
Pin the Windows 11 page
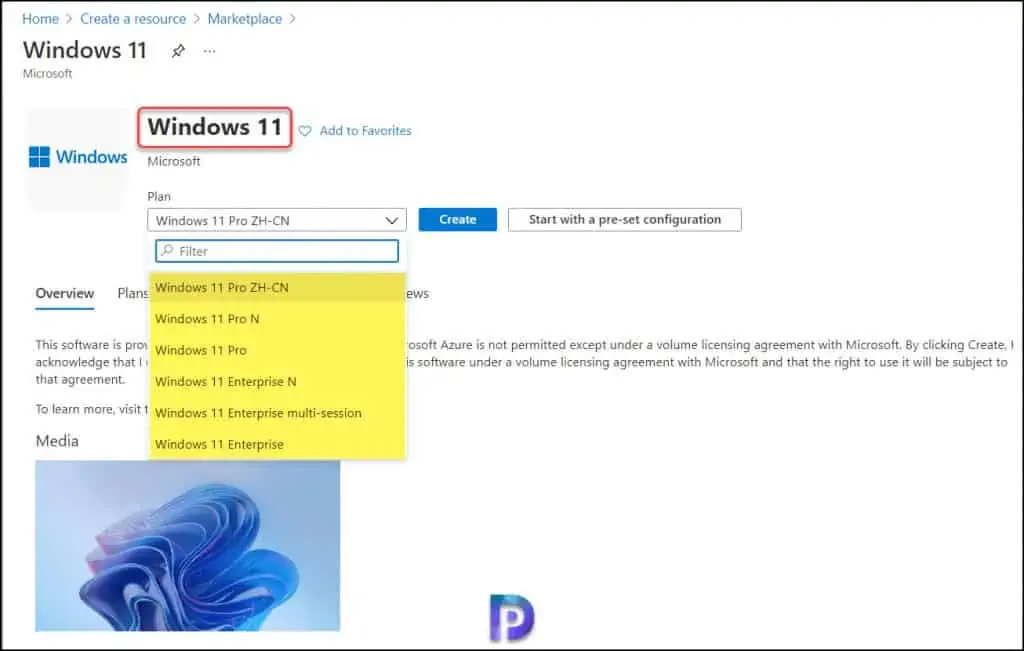pos(178,51)
